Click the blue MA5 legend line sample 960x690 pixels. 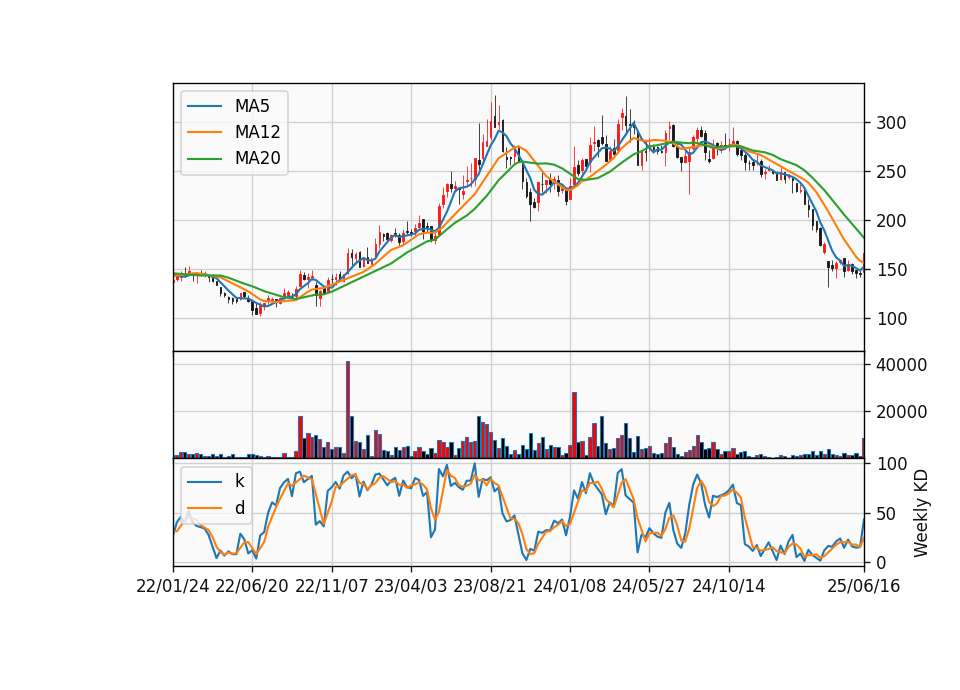click(204, 106)
